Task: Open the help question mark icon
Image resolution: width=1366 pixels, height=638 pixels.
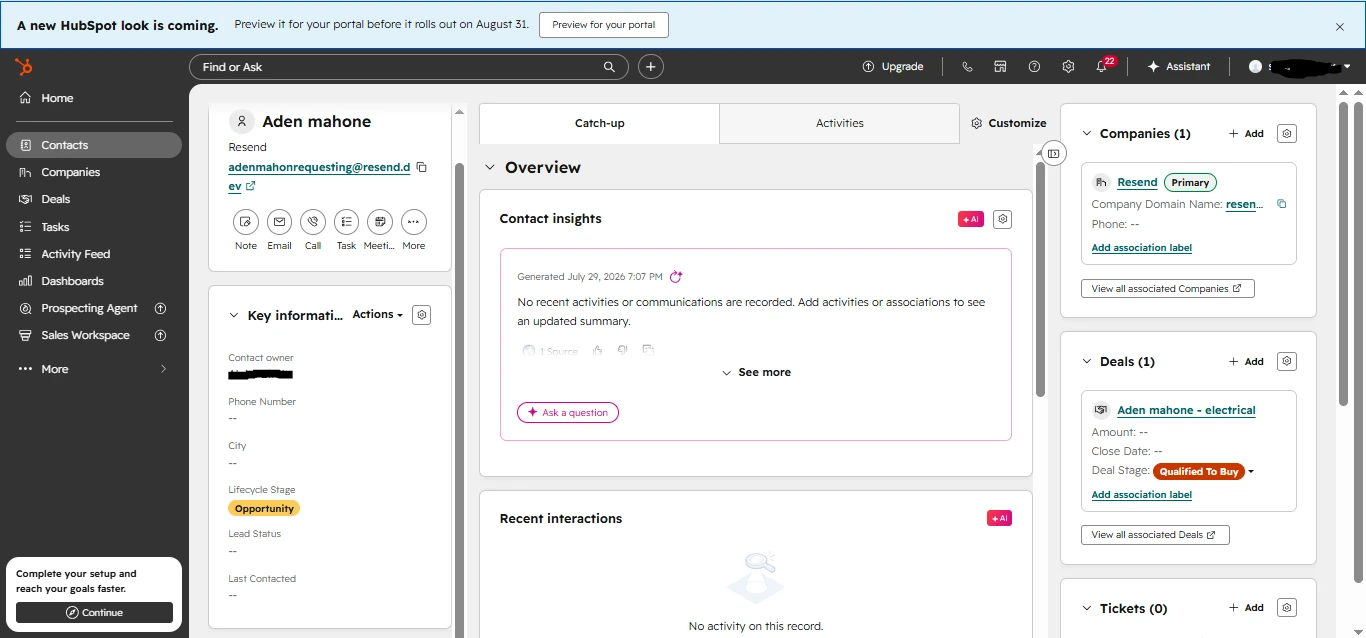Action: pyautogui.click(x=1034, y=67)
